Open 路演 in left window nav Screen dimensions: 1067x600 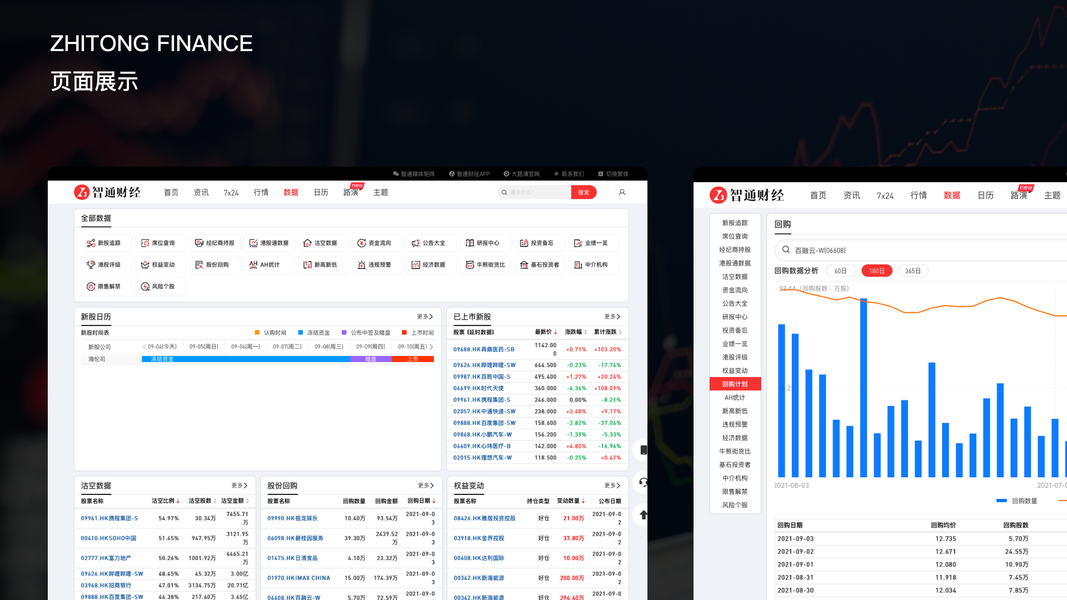(350, 193)
